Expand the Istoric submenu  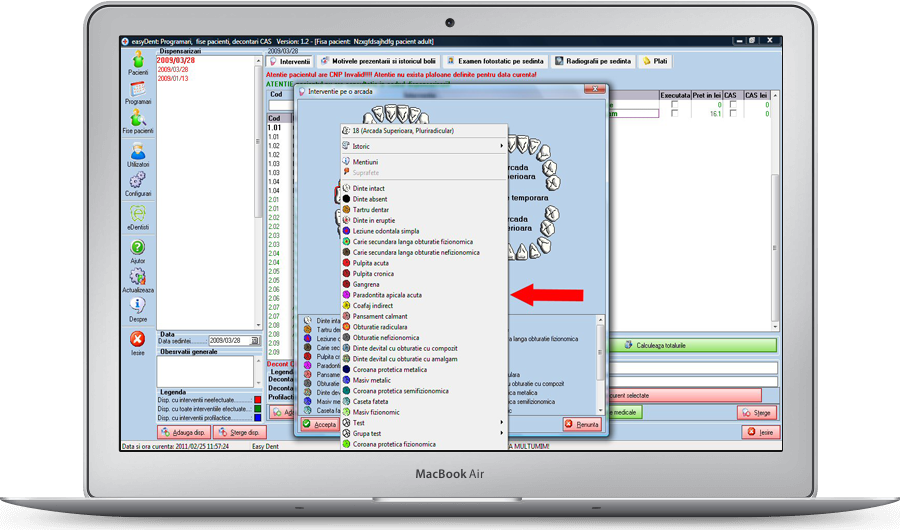[420, 146]
